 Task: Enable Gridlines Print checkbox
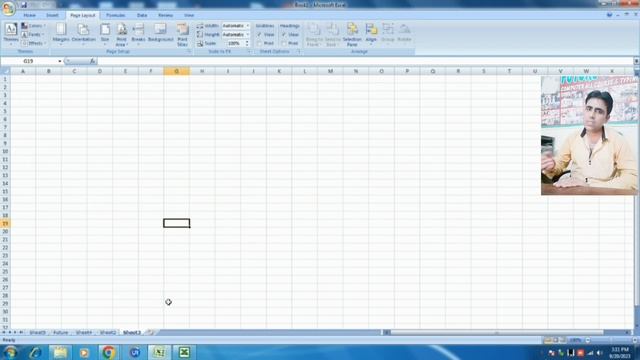pos(259,43)
